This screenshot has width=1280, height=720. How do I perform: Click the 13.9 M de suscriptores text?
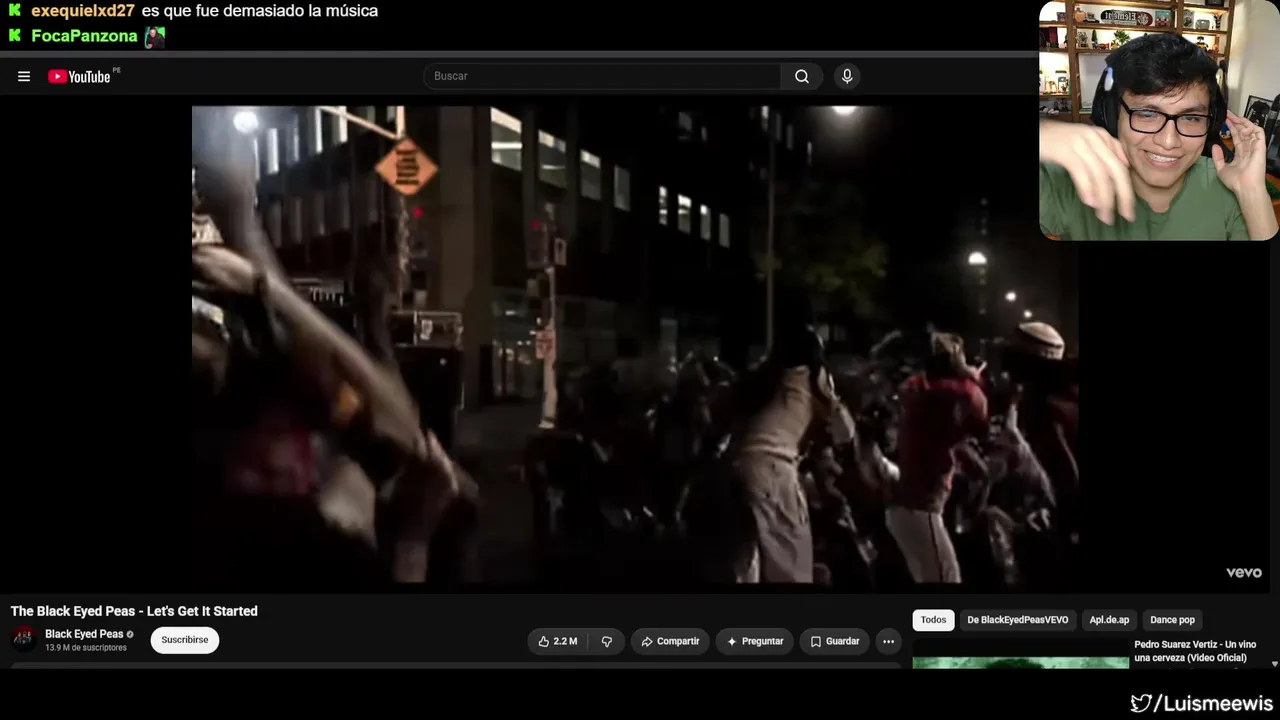[x=86, y=648]
